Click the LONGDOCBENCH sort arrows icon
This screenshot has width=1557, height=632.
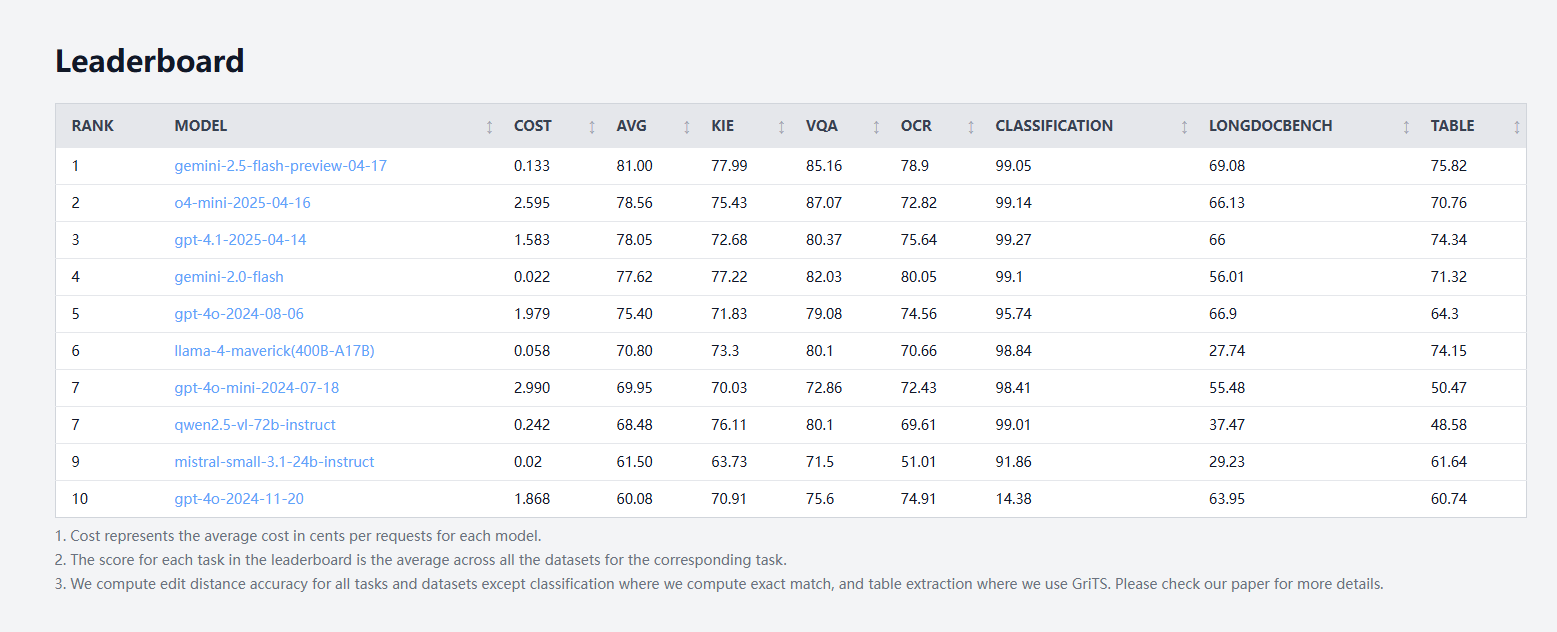(1406, 127)
